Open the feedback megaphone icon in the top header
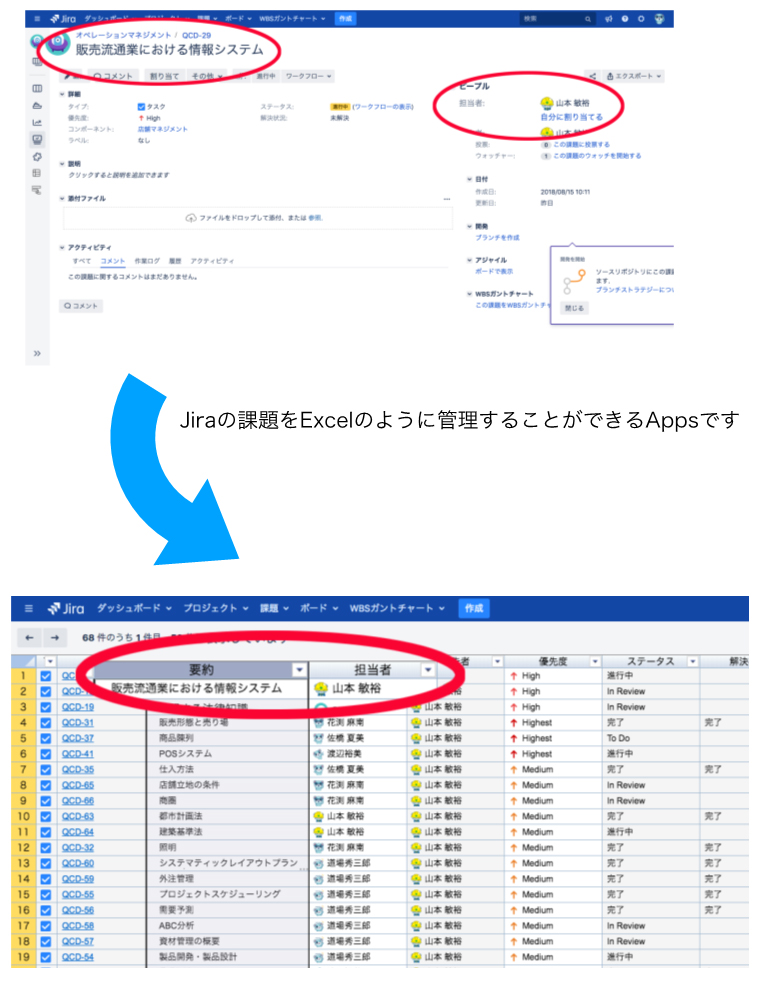773x984 pixels. (609, 19)
